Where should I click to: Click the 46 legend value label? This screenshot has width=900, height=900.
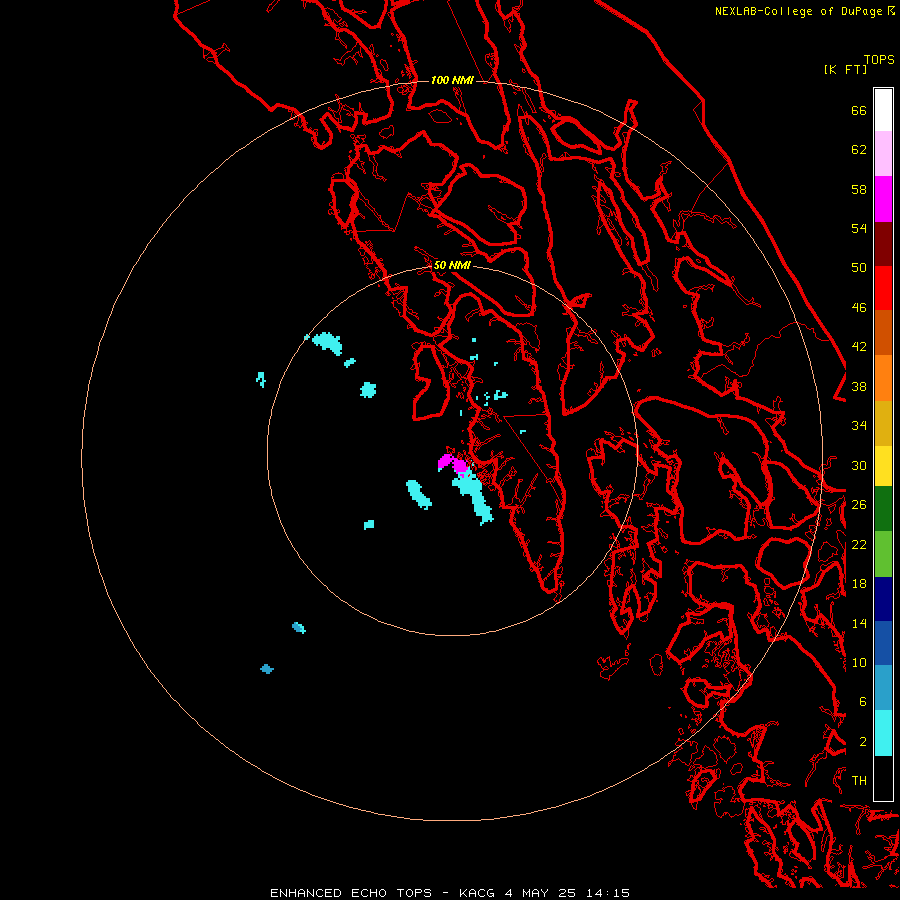[859, 308]
